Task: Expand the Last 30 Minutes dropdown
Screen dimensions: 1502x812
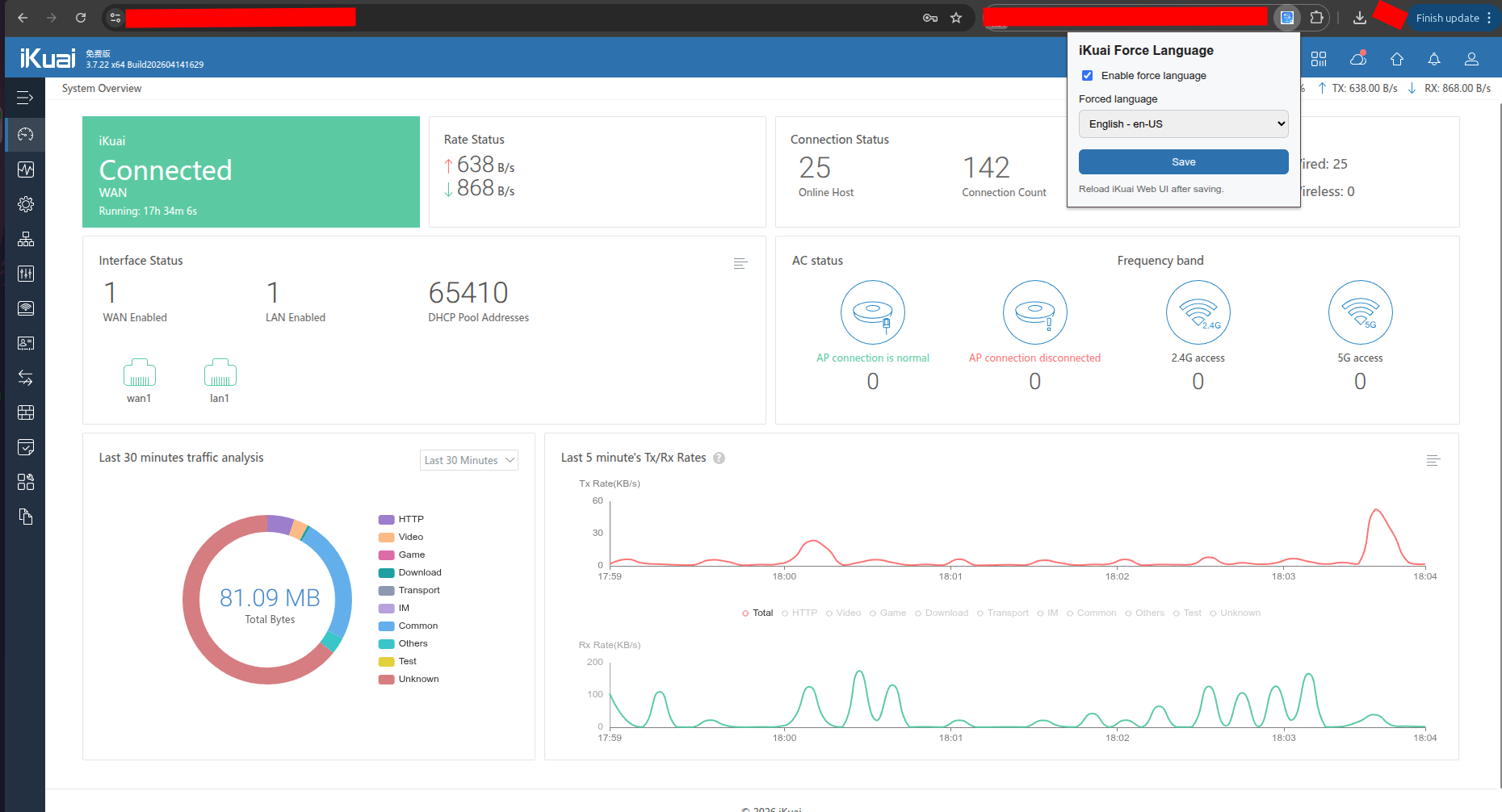Action: click(x=469, y=460)
